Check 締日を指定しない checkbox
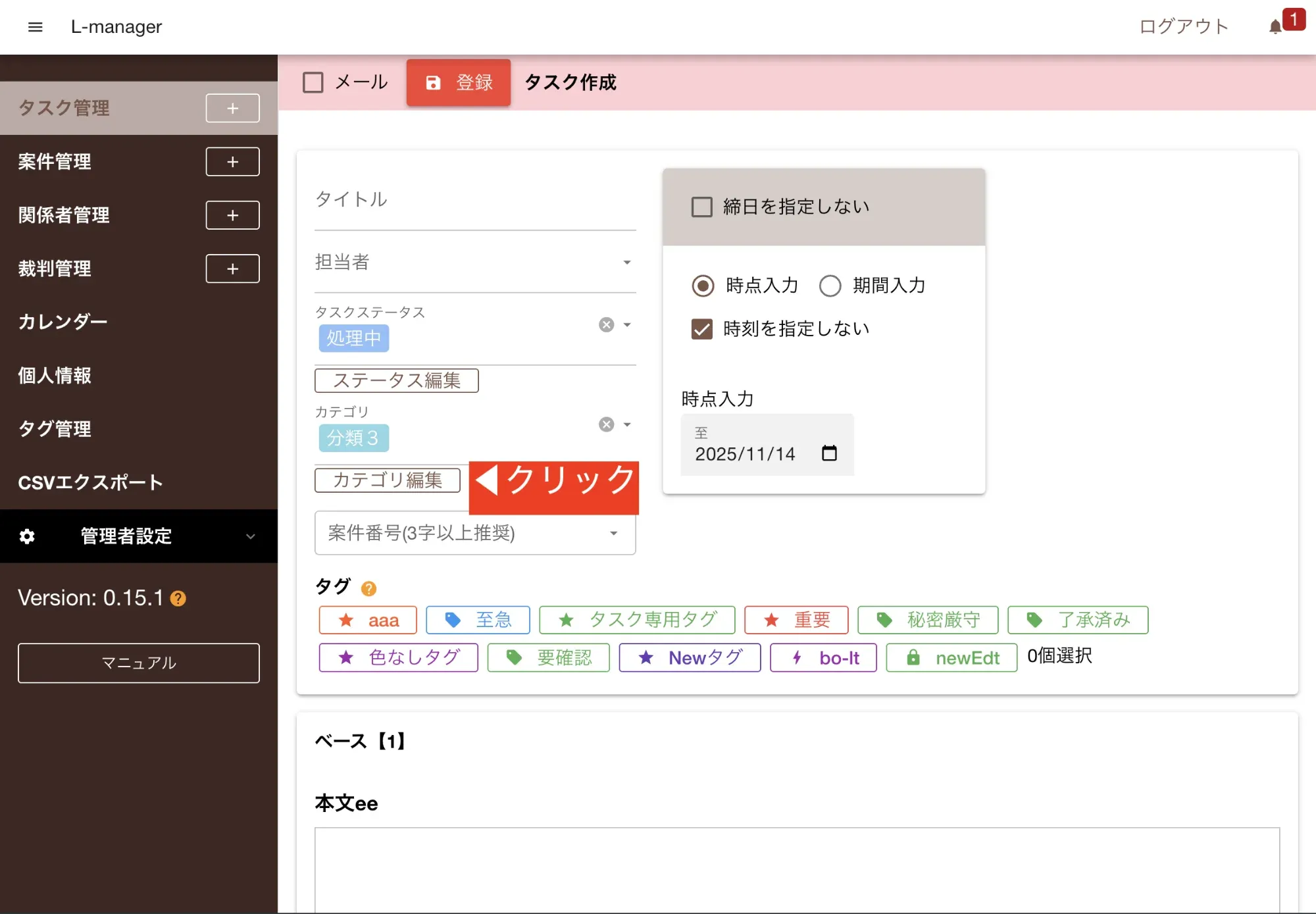 (701, 207)
